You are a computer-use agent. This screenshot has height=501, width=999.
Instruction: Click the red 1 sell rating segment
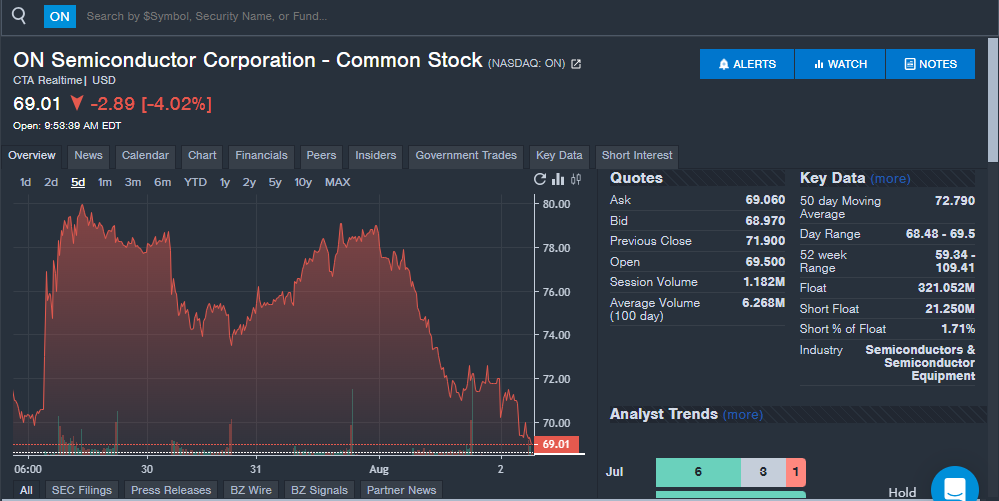point(796,472)
